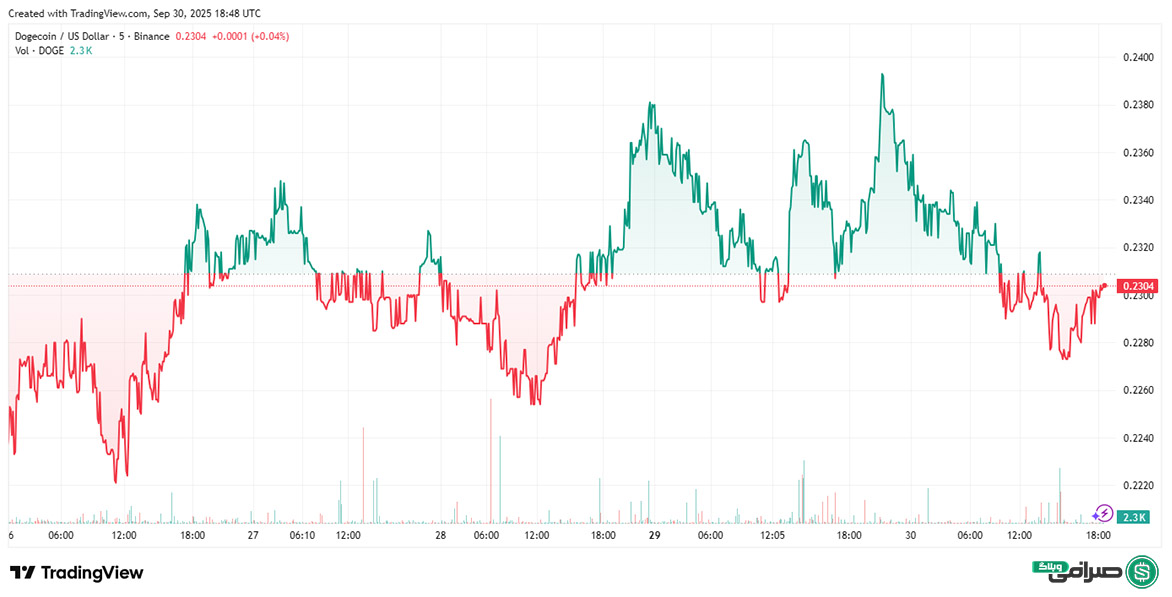
Task: Click the 0.2400 level on the price axis
Action: (x=1137, y=58)
